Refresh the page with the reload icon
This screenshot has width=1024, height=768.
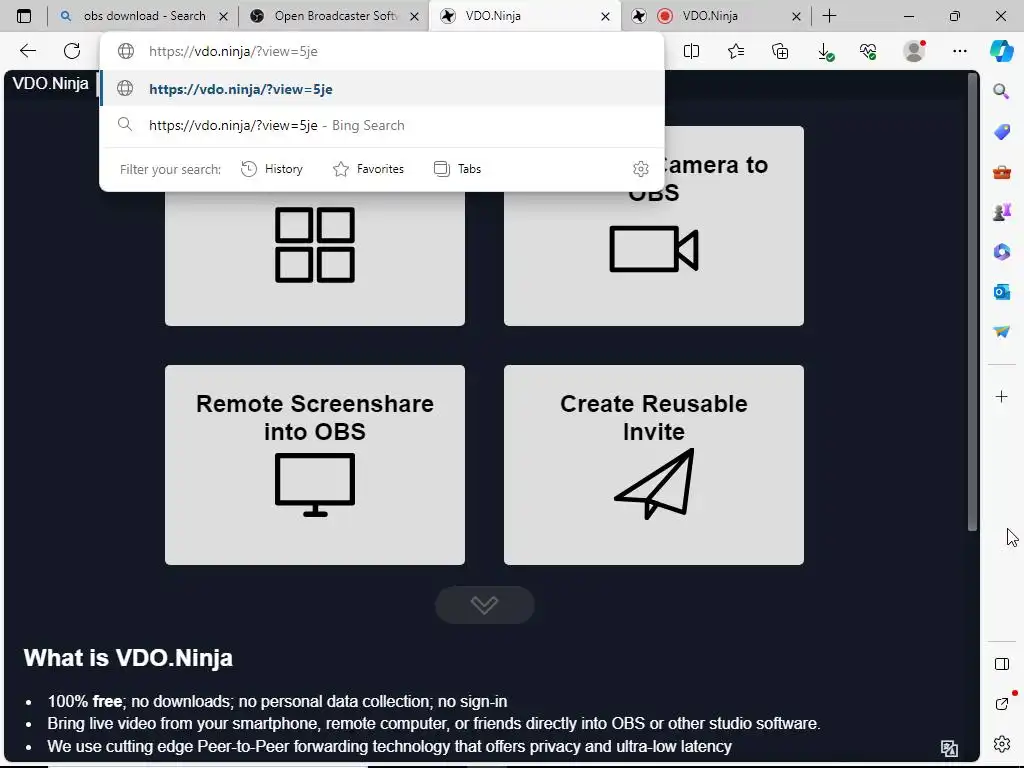[72, 51]
